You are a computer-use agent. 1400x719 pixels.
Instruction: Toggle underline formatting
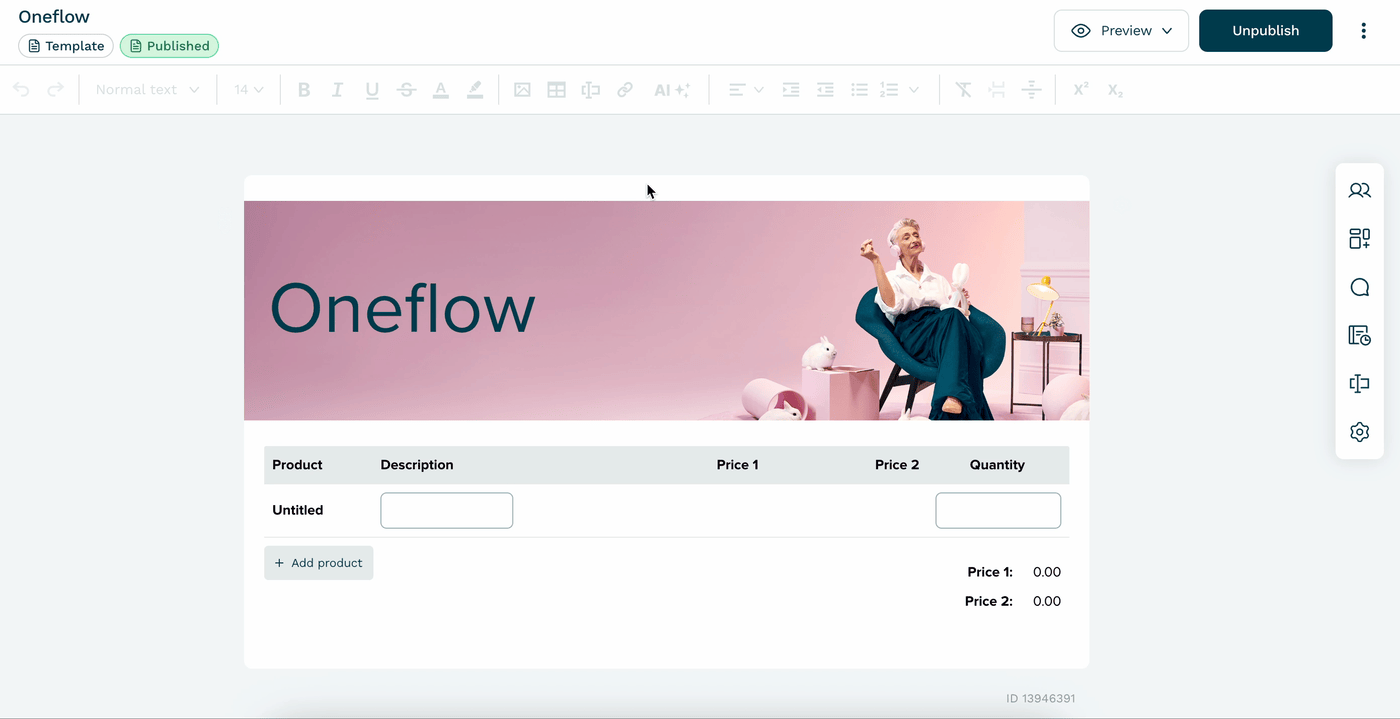coord(372,90)
